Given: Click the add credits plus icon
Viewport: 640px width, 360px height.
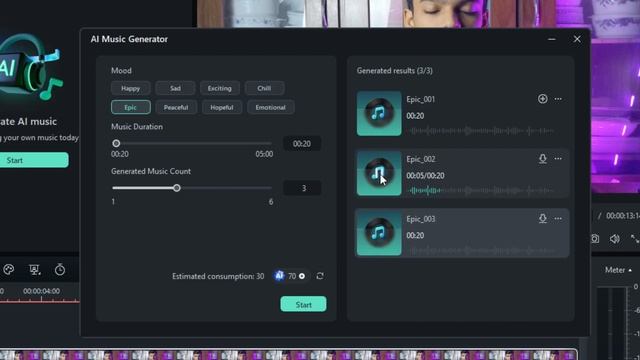Looking at the screenshot, I should tap(302, 276).
